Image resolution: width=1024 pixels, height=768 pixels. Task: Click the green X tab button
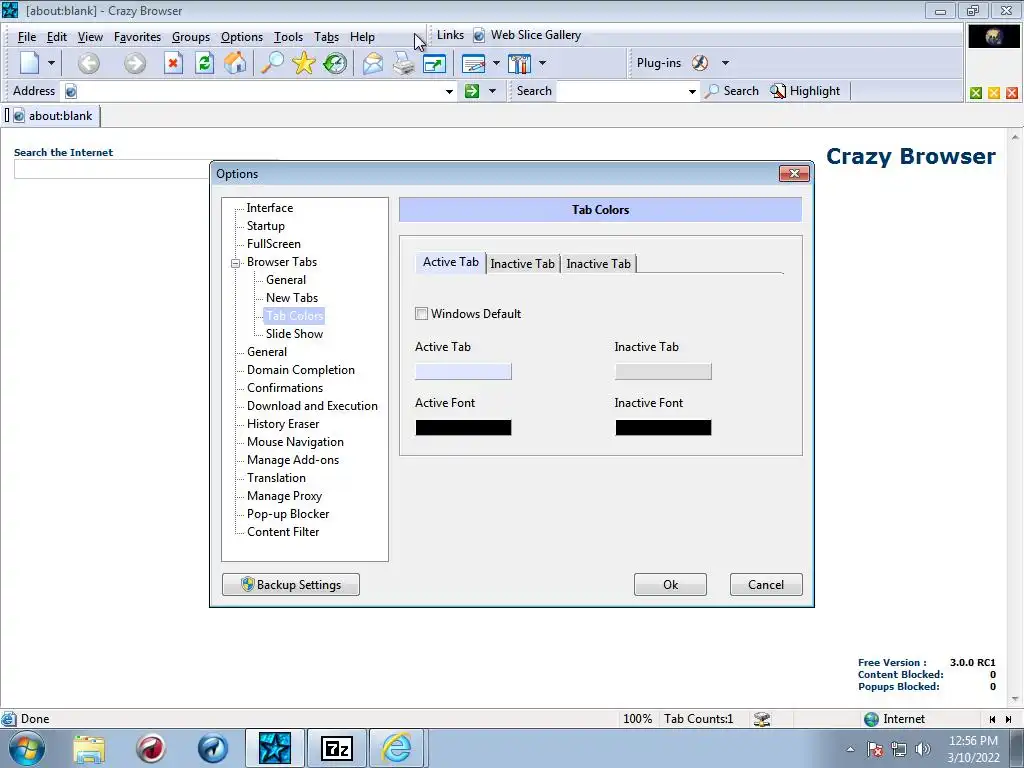tap(976, 93)
